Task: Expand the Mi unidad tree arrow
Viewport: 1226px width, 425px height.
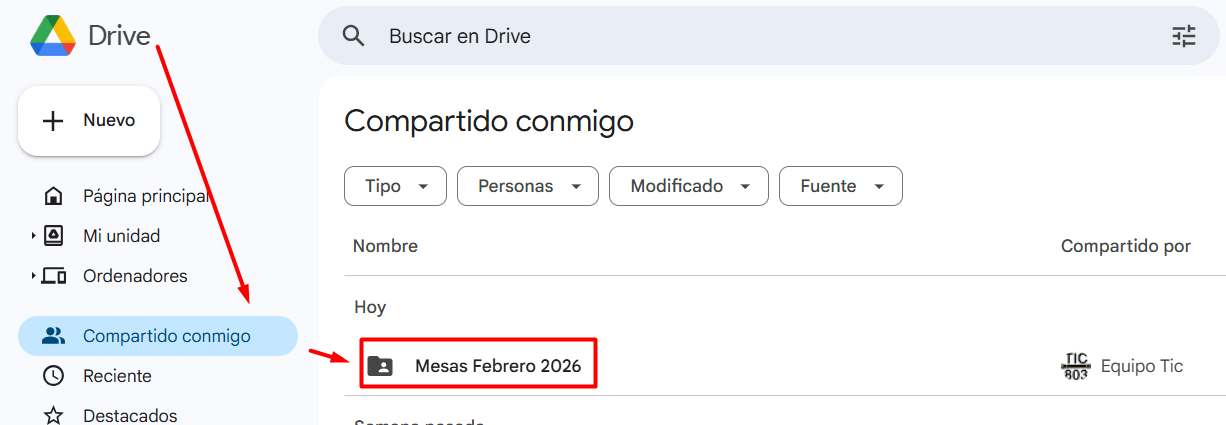Action: click(x=33, y=236)
